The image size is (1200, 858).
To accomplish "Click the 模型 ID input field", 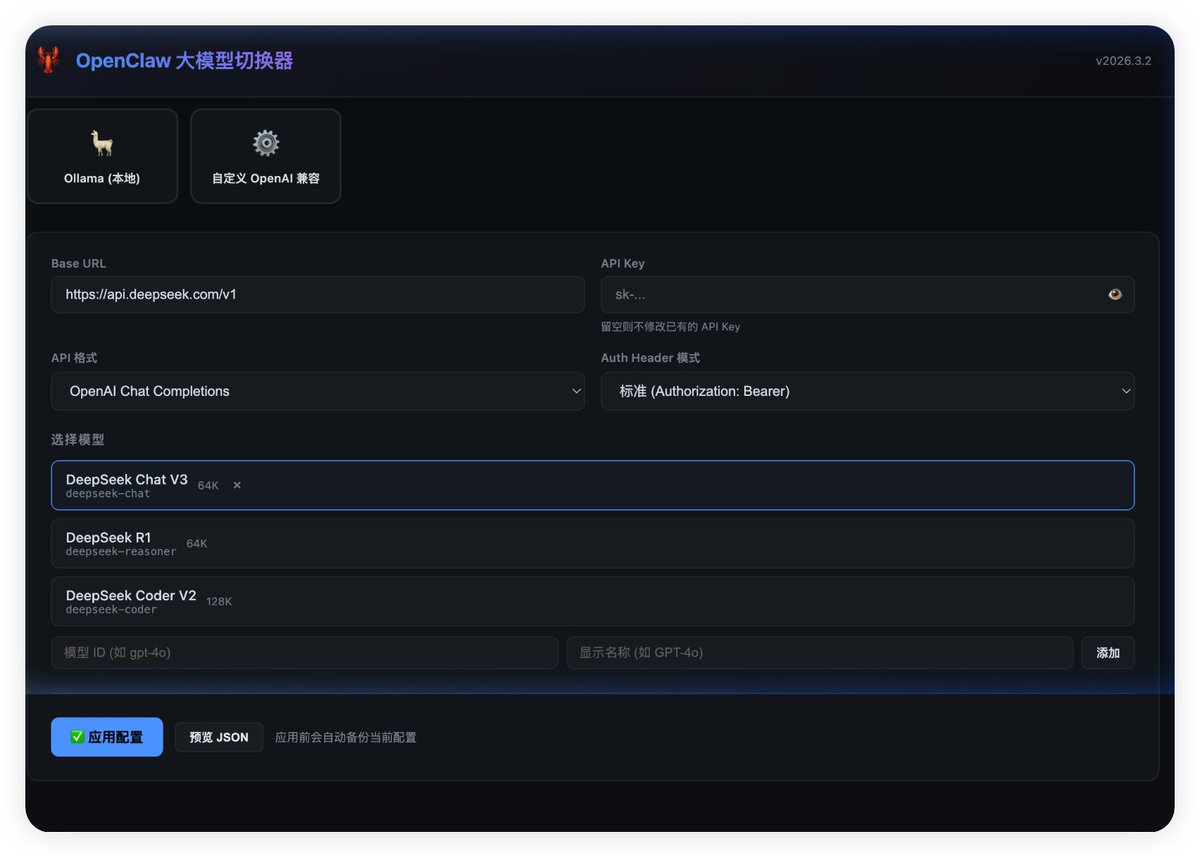I will point(305,653).
